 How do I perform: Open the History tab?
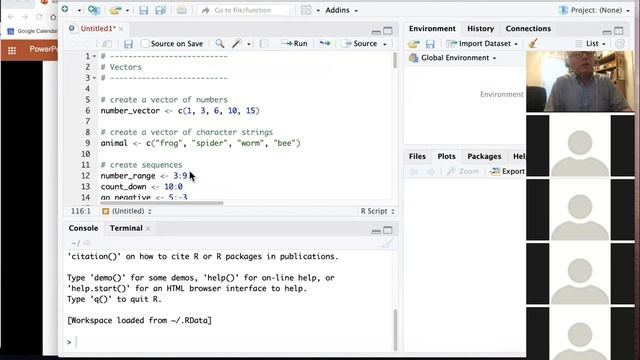pyautogui.click(x=480, y=29)
